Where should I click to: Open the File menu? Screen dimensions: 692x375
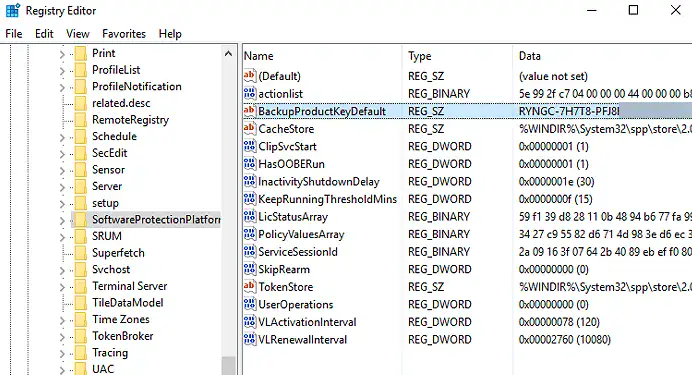(x=14, y=34)
